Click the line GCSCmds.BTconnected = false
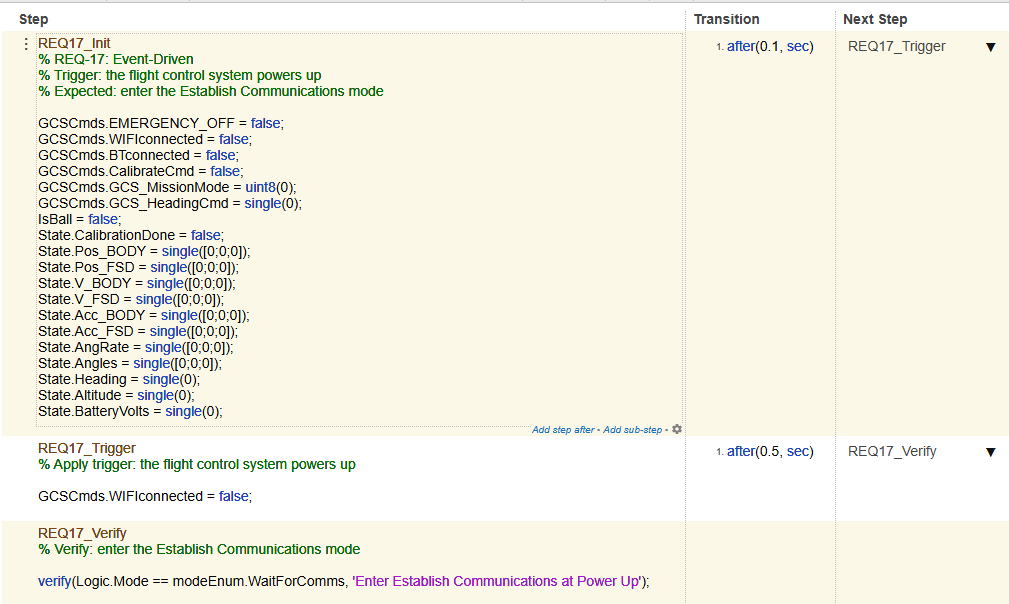The image size is (1009, 604). point(138,156)
